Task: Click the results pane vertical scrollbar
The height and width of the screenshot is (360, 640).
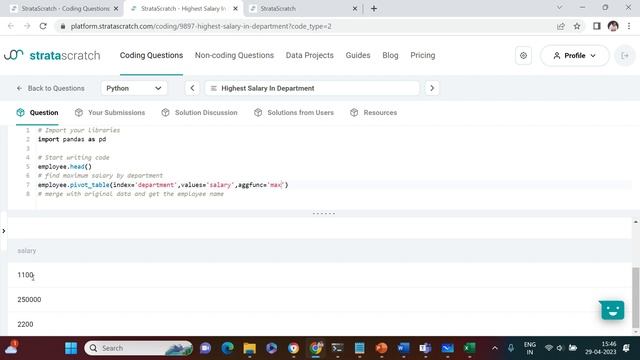Action: click(x=636, y=297)
